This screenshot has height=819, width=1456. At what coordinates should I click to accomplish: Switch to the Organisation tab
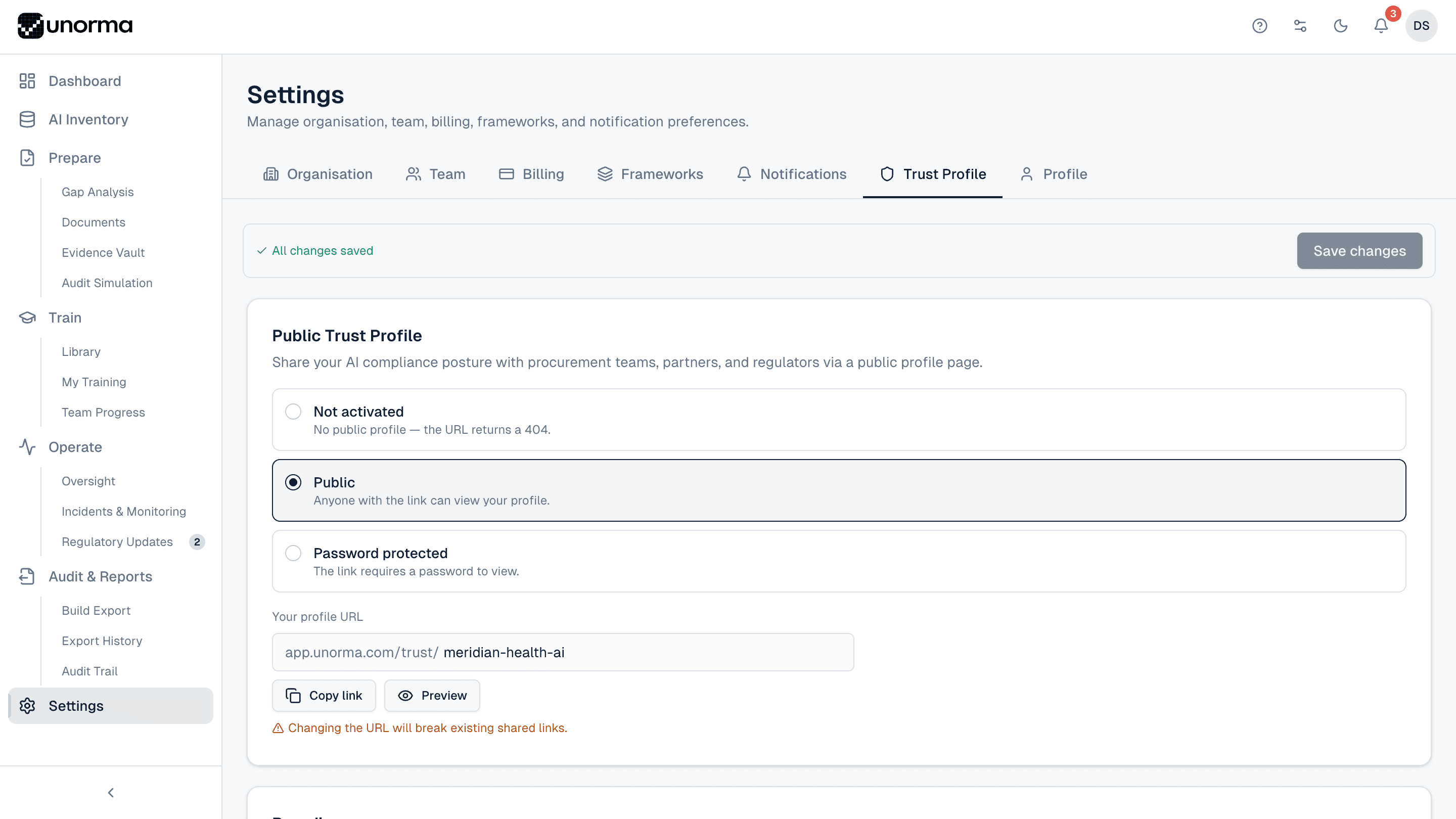pyautogui.click(x=317, y=174)
